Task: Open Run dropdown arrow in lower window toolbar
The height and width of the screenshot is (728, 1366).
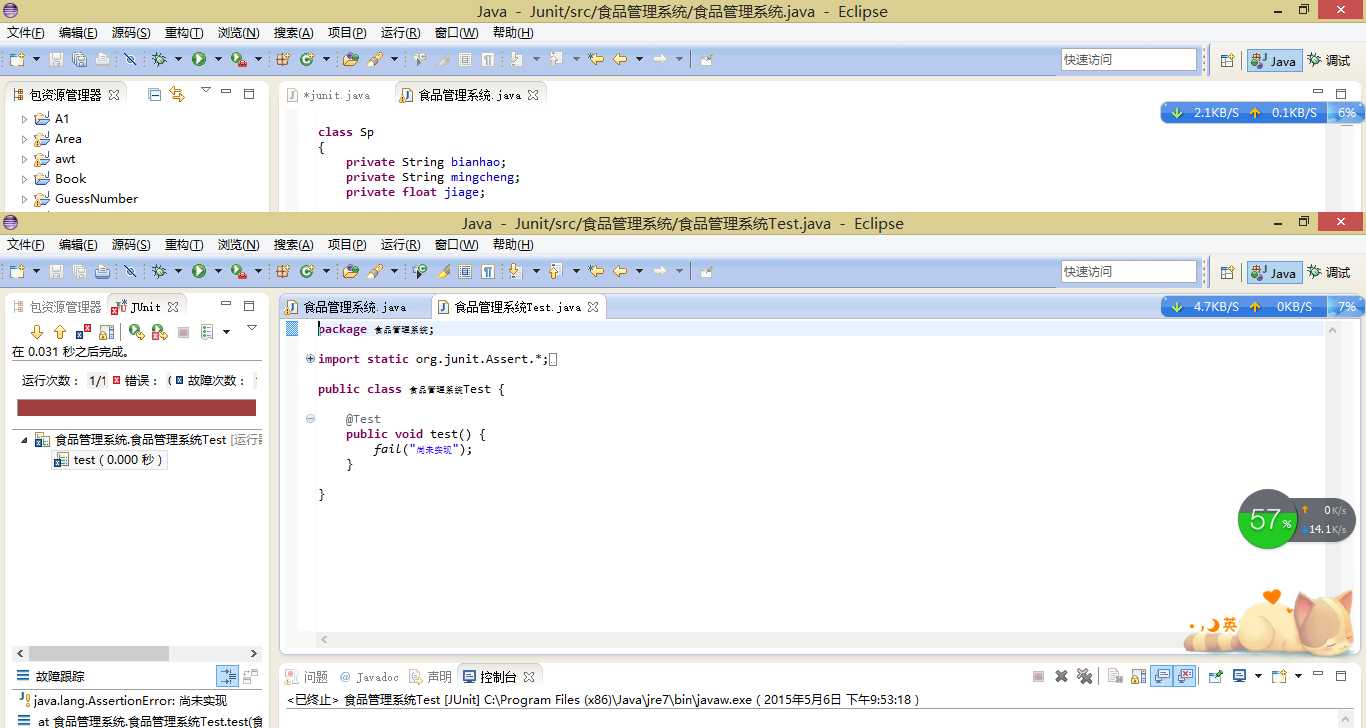Action: pyautogui.click(x=218, y=271)
